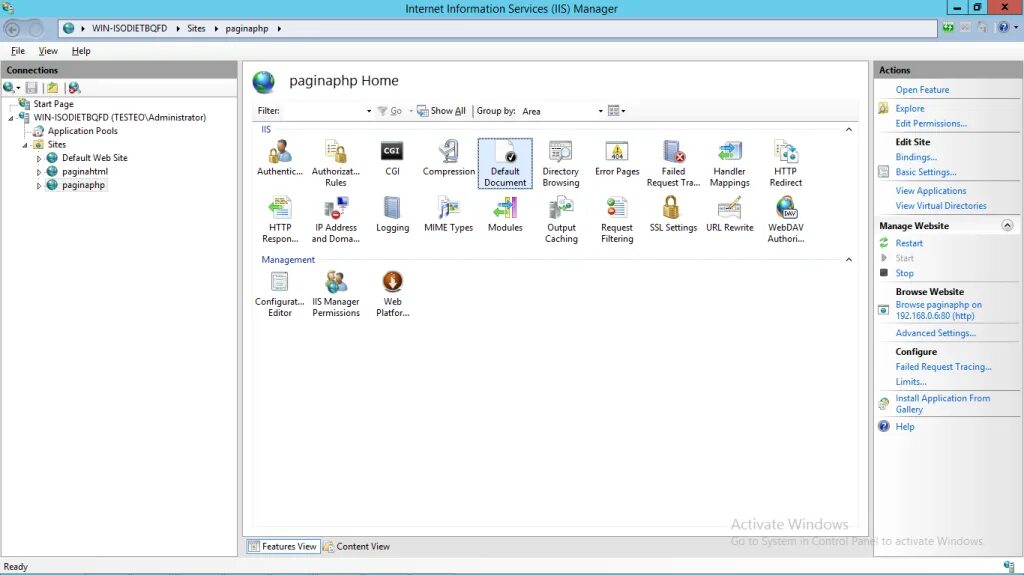Select Start Page in Connections tree
This screenshot has width=1024, height=575.
point(53,104)
